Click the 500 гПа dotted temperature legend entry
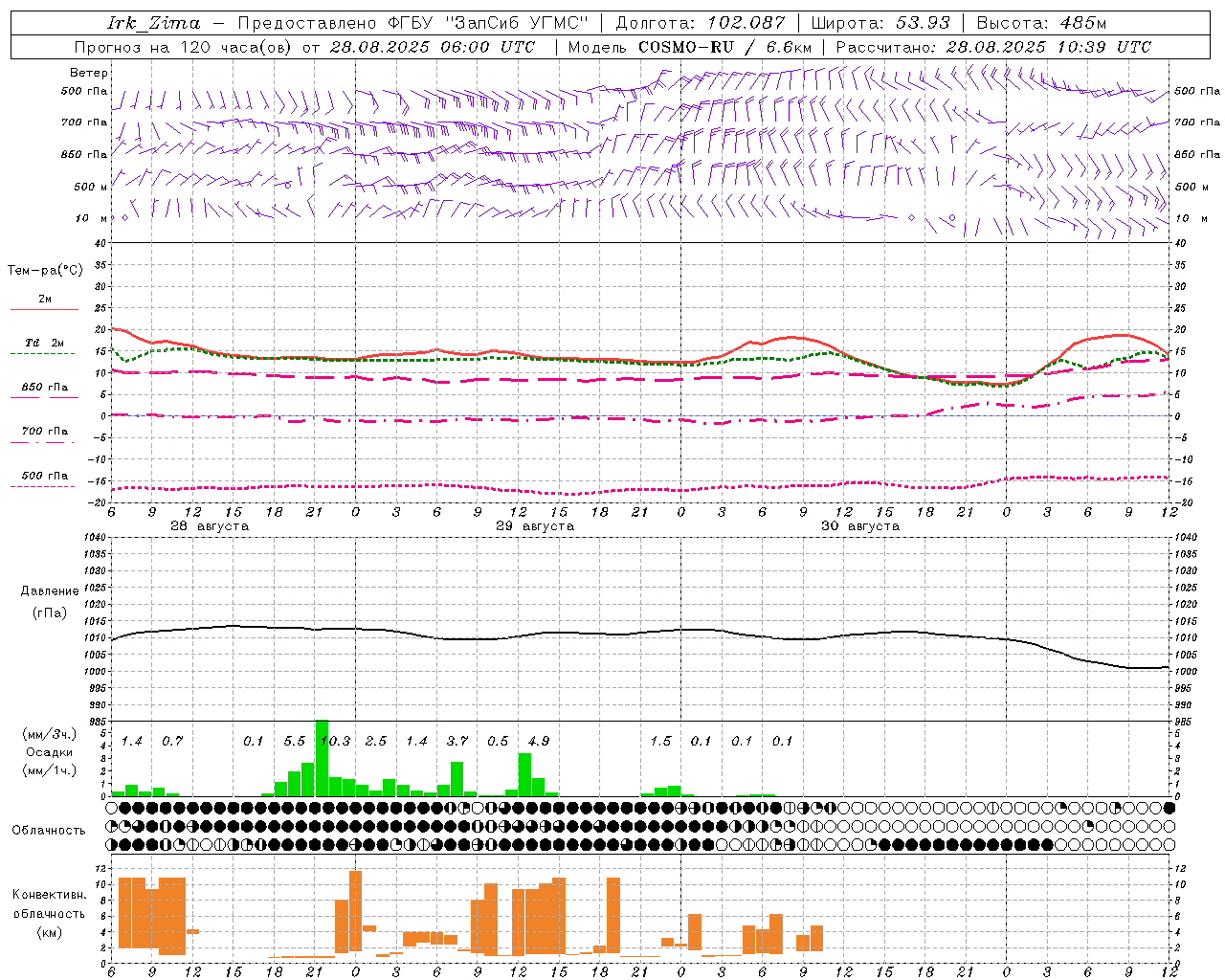Viewport: 1225px width, 980px height. point(44,479)
